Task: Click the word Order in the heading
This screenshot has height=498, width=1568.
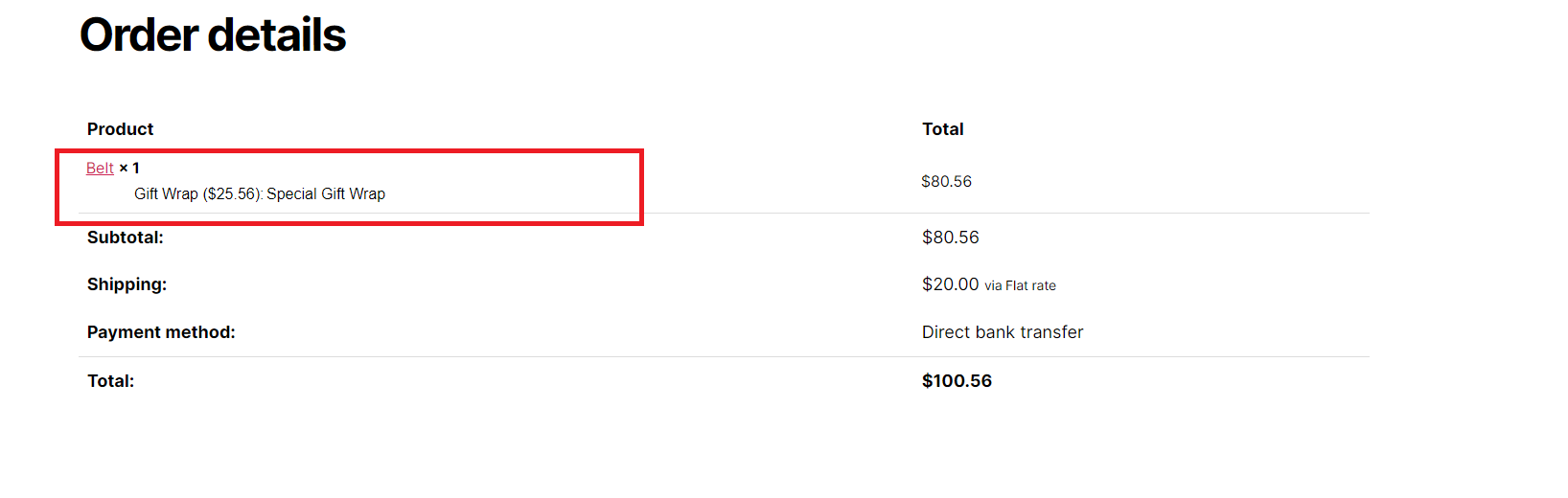Action: [139, 35]
